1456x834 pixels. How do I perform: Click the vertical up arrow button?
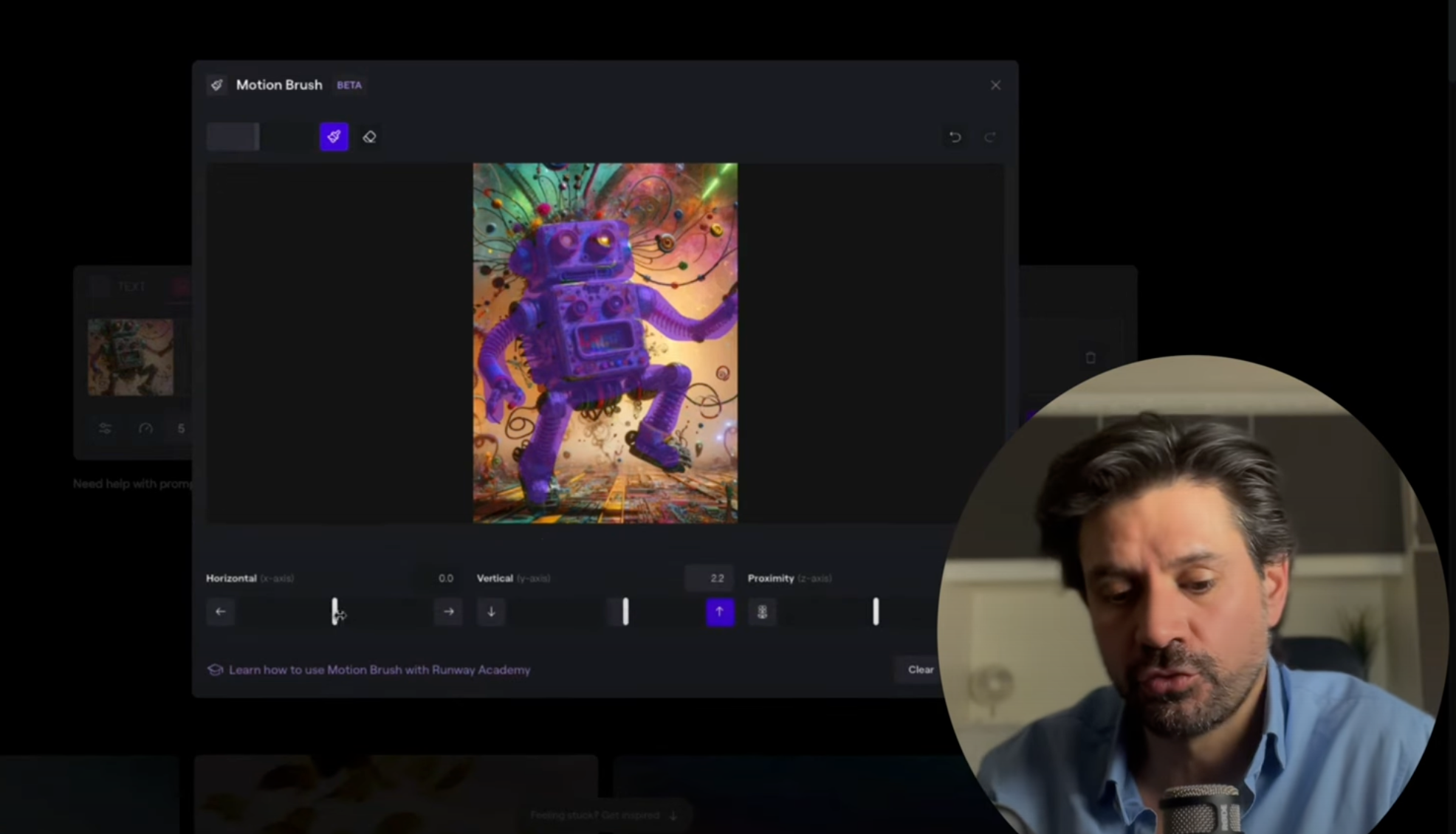[x=720, y=612]
